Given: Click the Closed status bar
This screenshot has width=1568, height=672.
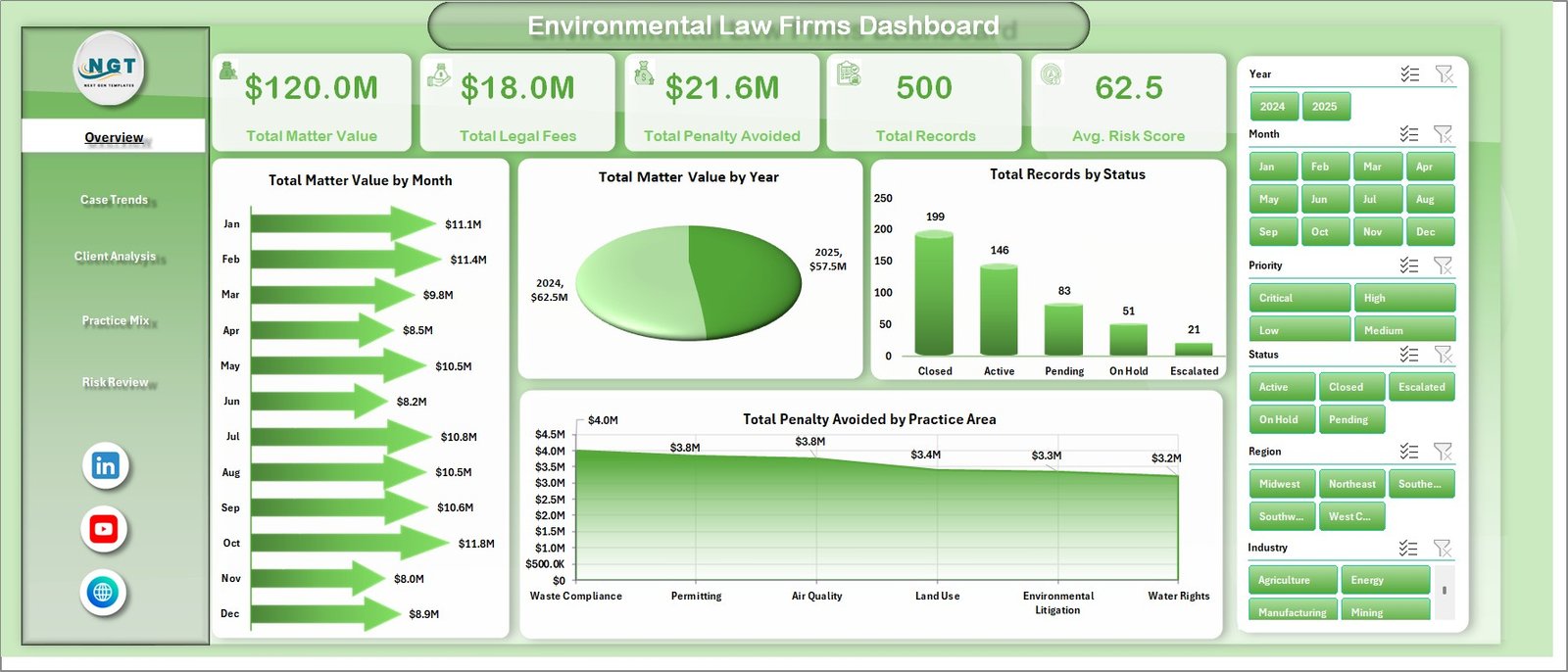Looking at the screenshot, I should pyautogui.click(x=934, y=293).
